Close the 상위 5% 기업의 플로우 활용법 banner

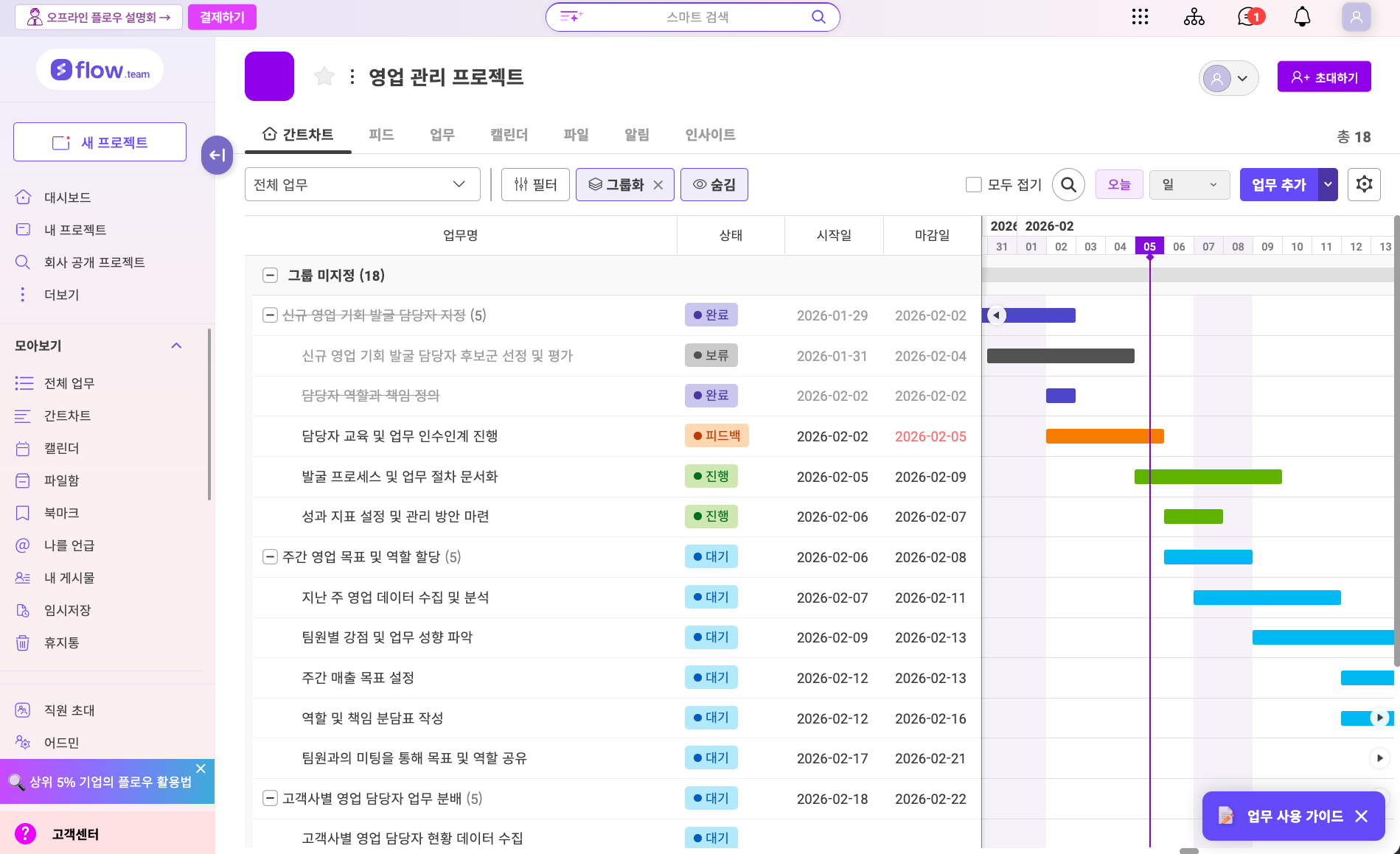[x=201, y=769]
